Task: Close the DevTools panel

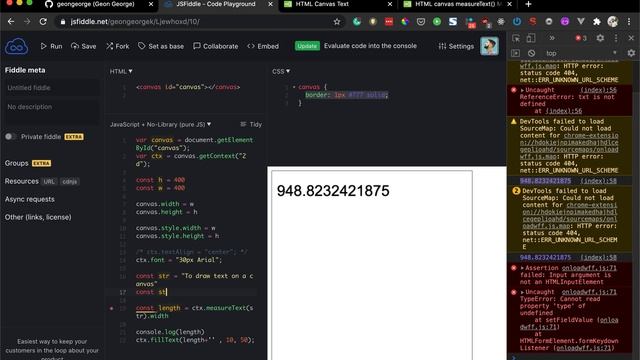Action: (x=631, y=38)
